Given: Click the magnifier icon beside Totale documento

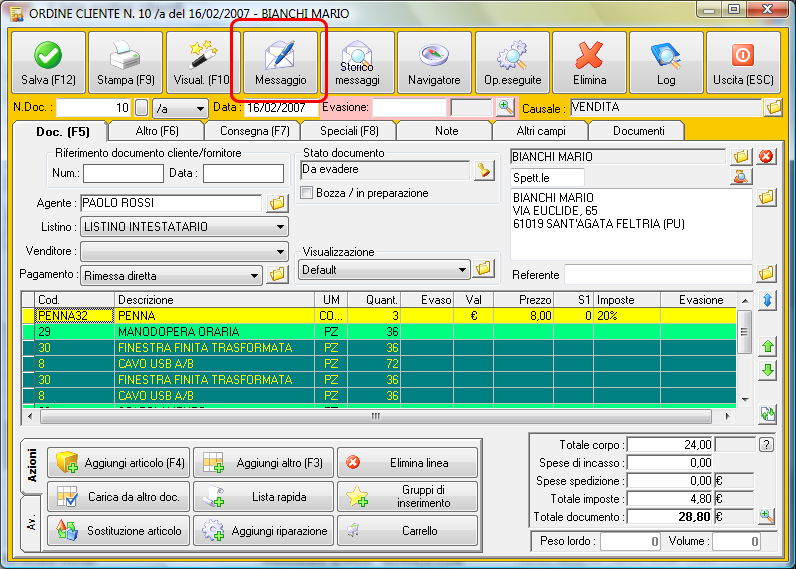Looking at the screenshot, I should pyautogui.click(x=767, y=517).
